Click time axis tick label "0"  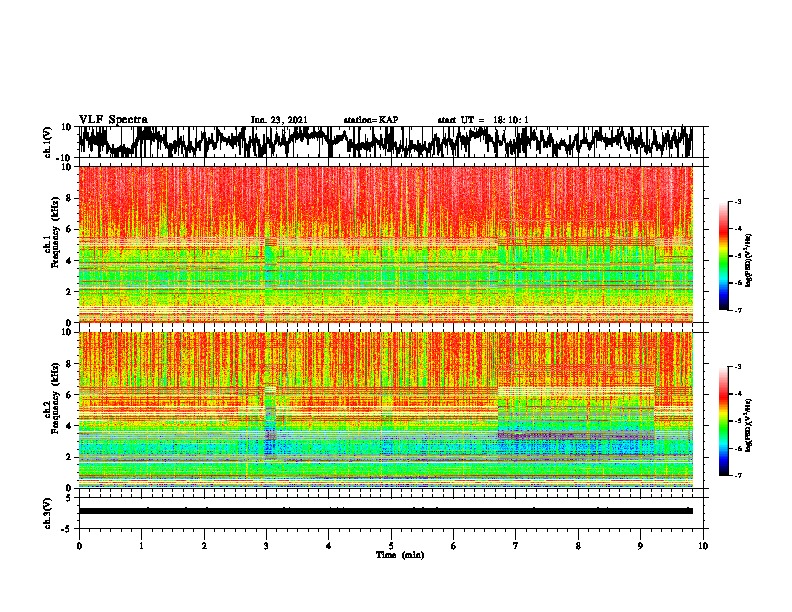tap(79, 546)
